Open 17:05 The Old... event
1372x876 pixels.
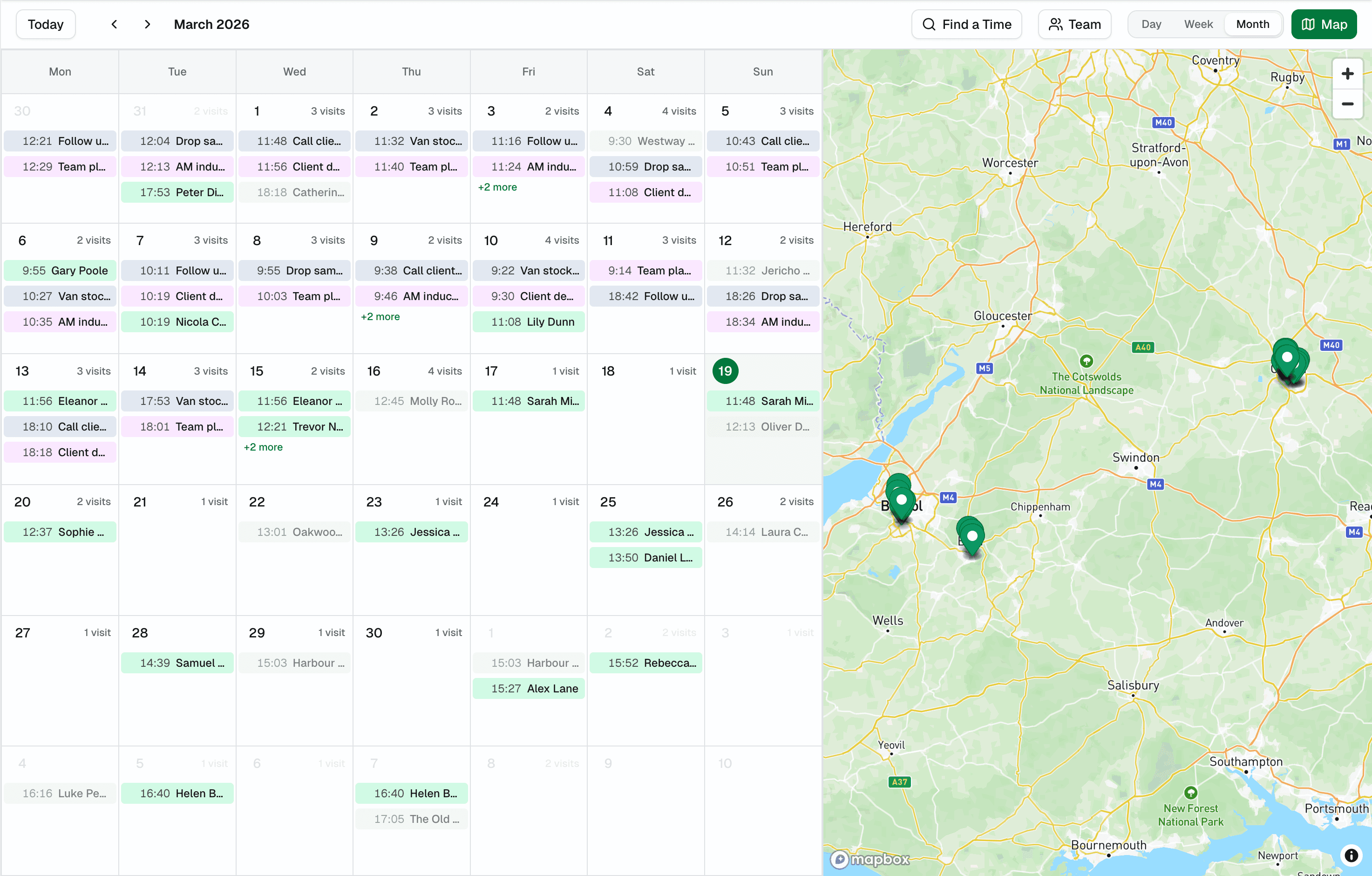click(411, 819)
